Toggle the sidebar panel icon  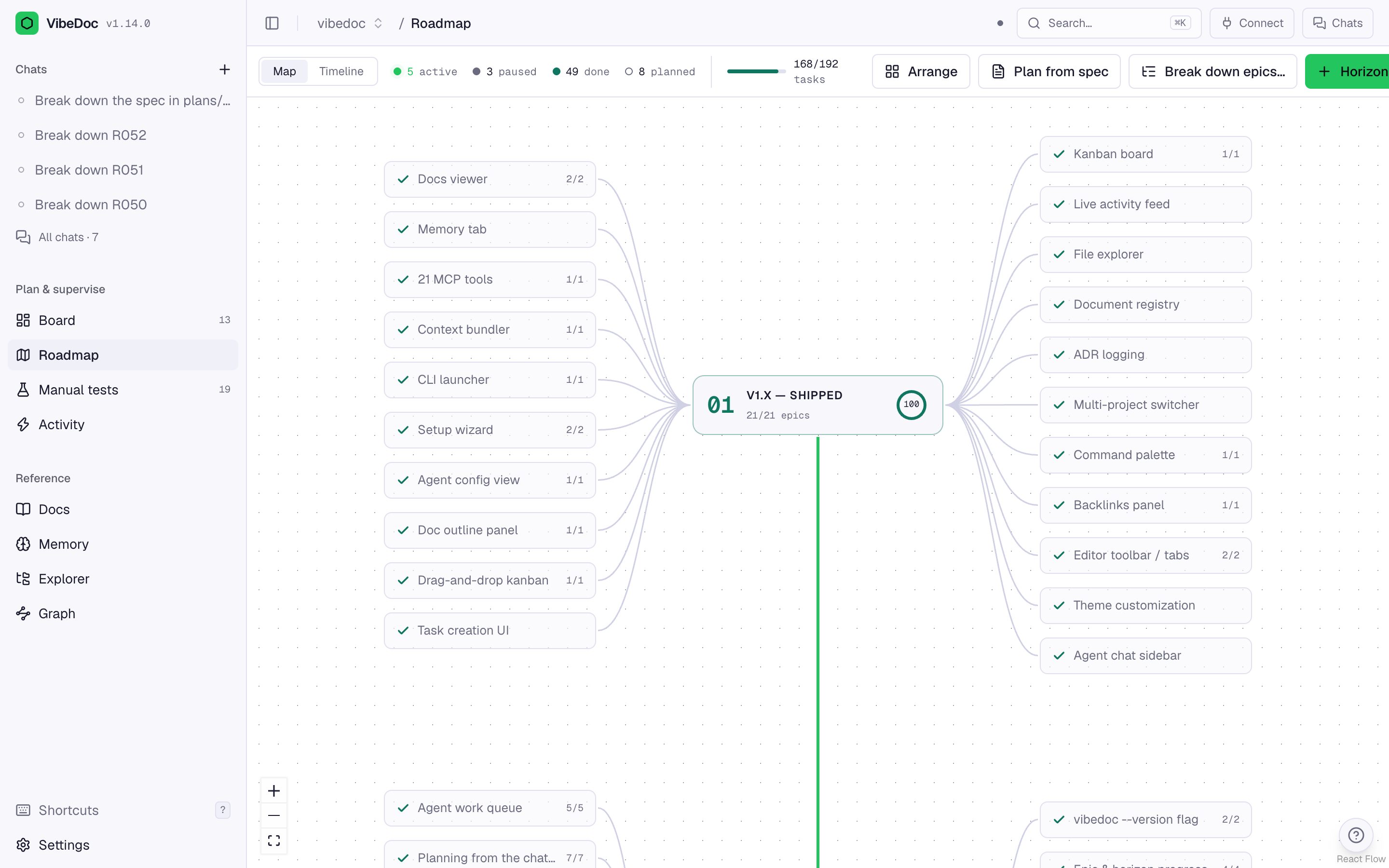(x=272, y=24)
